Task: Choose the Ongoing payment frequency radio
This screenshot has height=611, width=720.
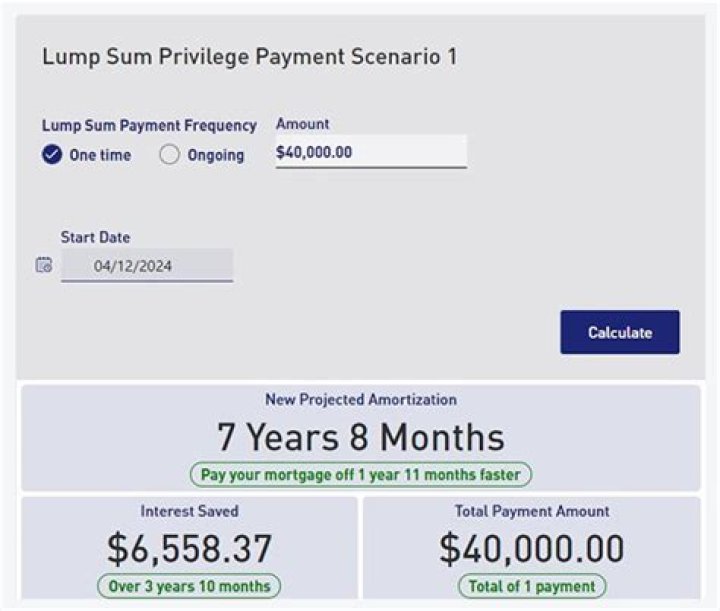Action: coord(170,155)
